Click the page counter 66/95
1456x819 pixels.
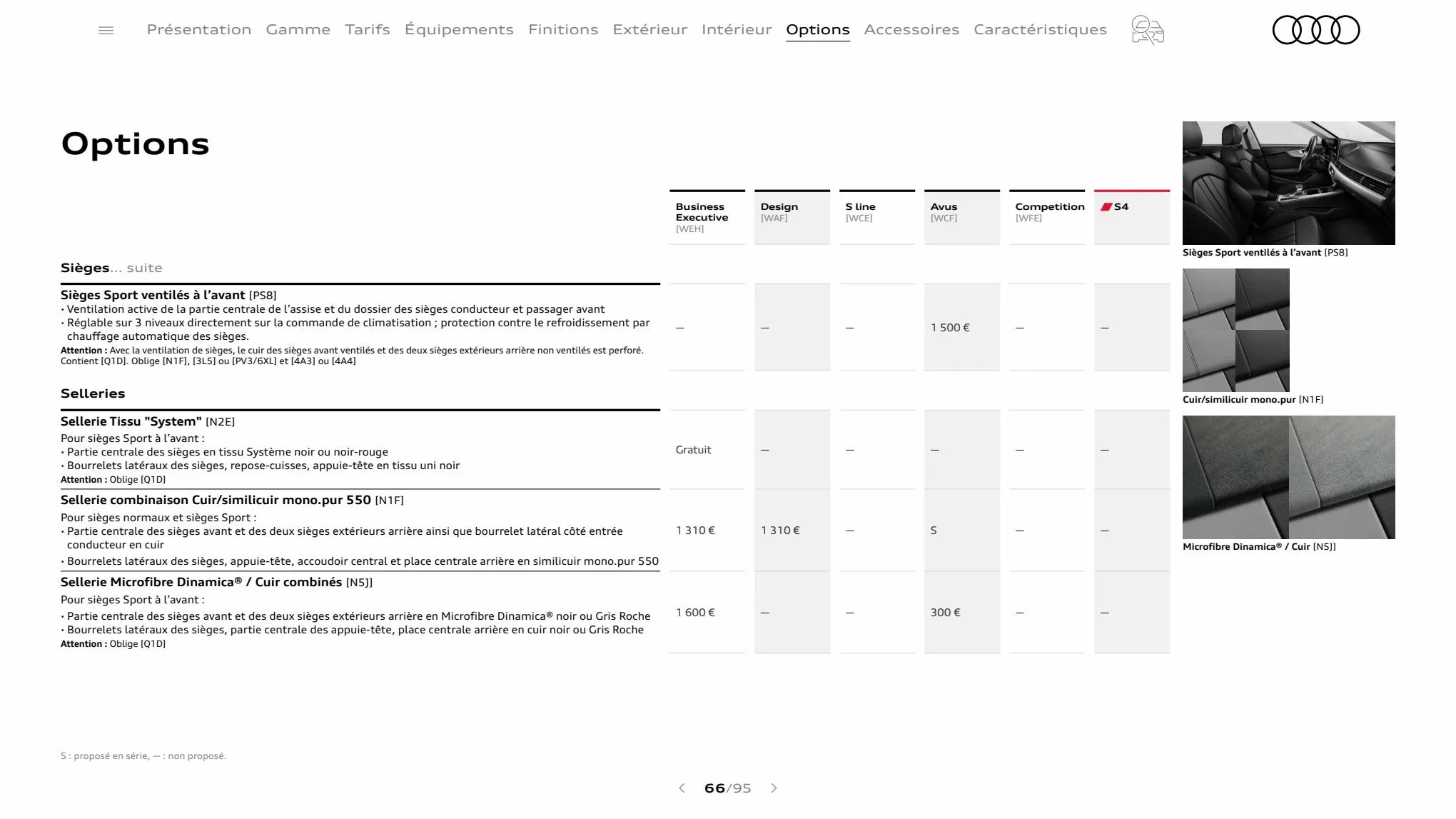click(x=727, y=788)
